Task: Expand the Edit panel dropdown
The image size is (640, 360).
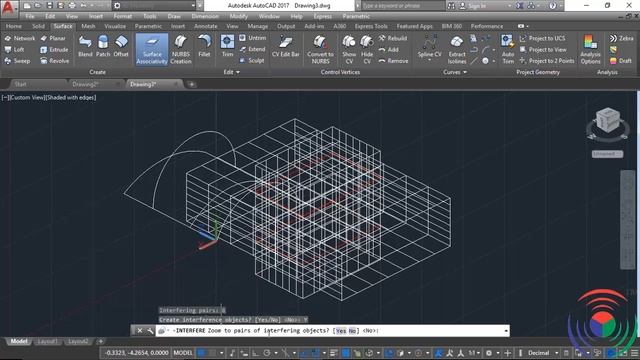Action: coord(231,72)
